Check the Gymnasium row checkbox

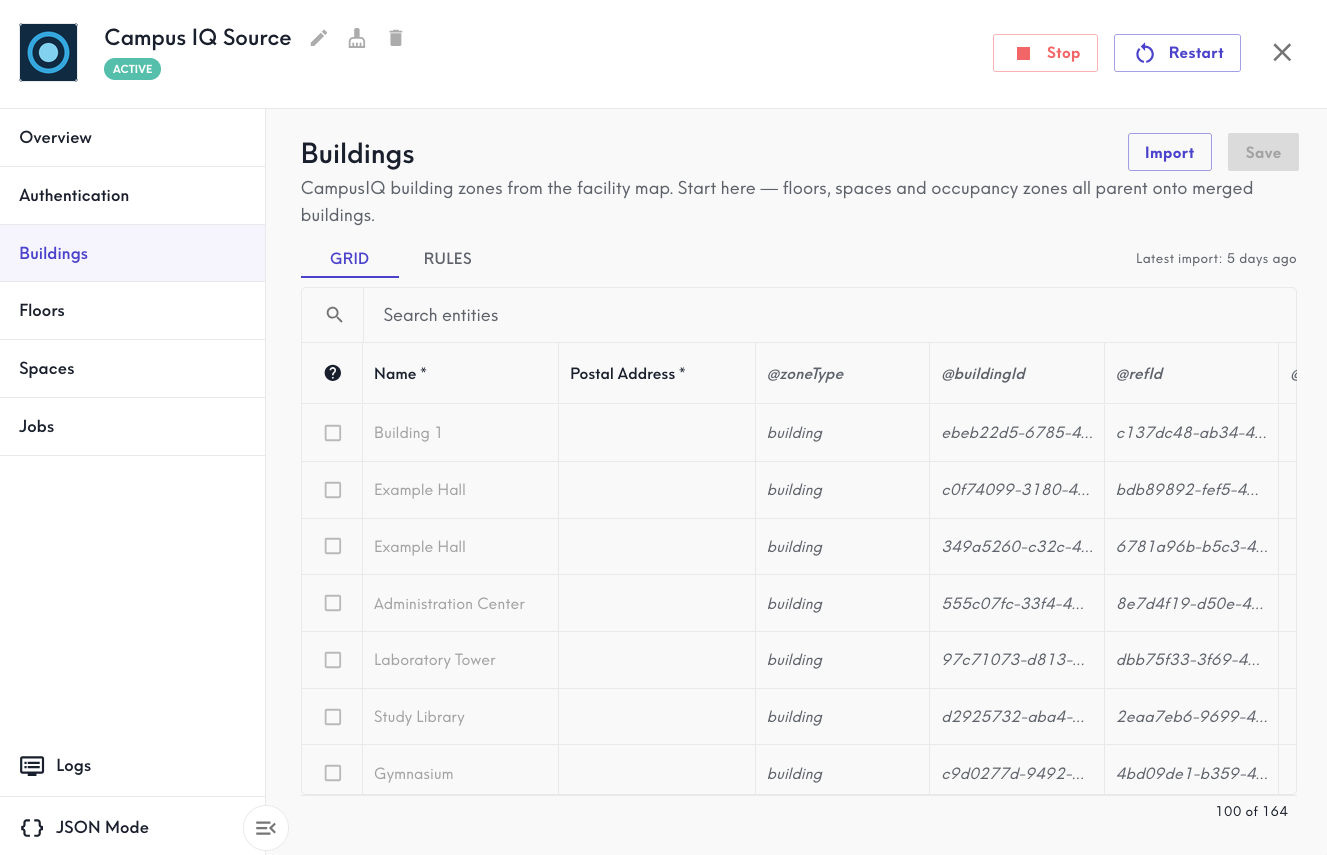tap(333, 773)
